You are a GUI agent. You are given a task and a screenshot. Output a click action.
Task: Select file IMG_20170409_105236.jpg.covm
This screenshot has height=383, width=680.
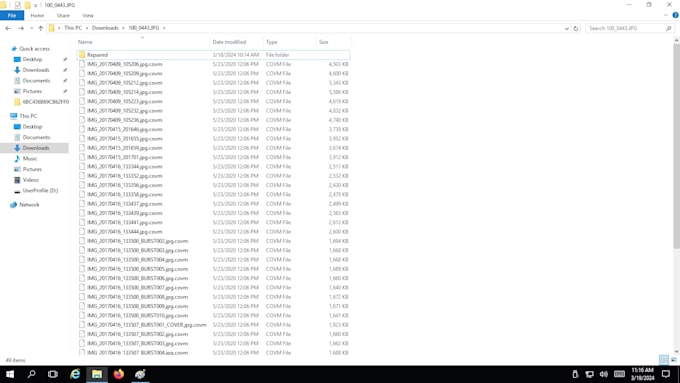214,120
